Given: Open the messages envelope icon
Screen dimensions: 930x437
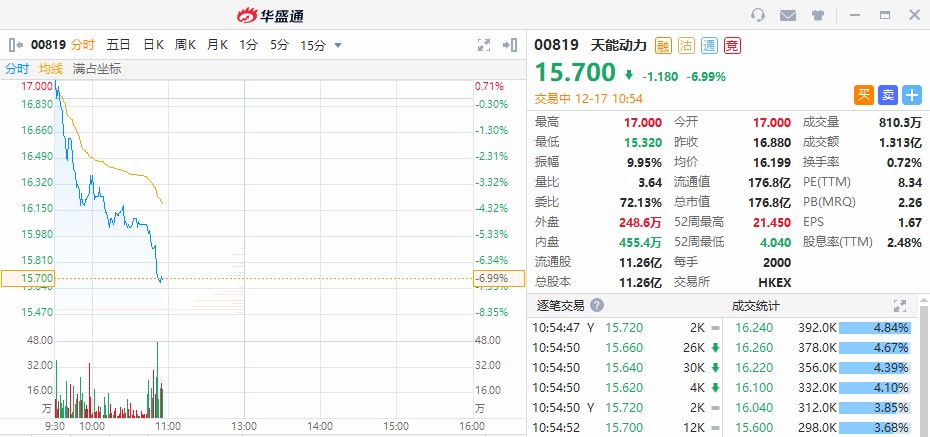Looking at the screenshot, I should 788,15.
